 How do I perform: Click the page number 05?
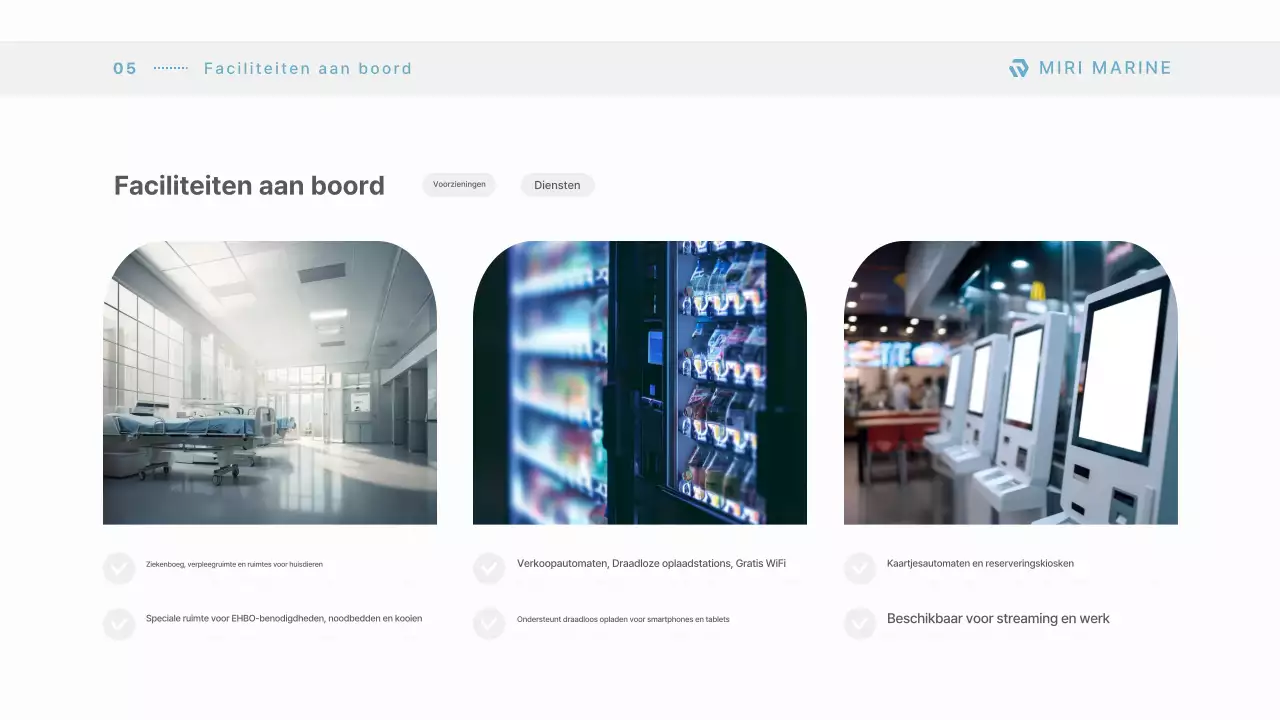pos(124,68)
